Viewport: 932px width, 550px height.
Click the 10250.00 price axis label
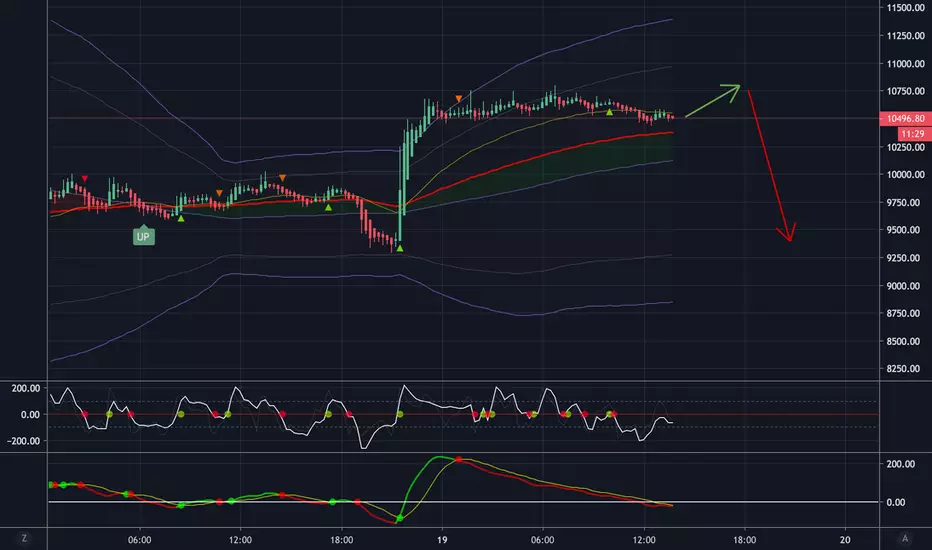click(x=905, y=147)
